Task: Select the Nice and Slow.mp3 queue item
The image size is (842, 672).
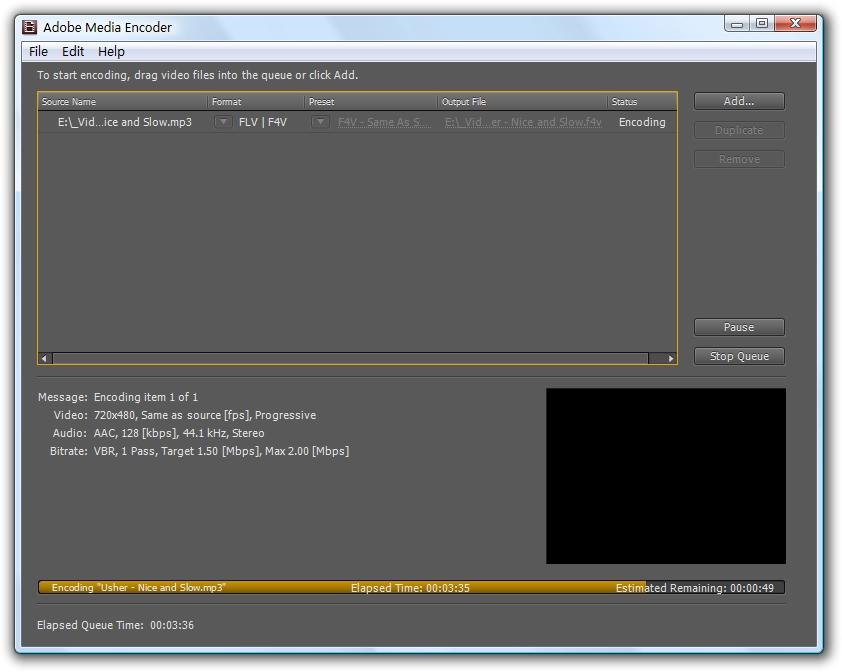Action: [125, 122]
